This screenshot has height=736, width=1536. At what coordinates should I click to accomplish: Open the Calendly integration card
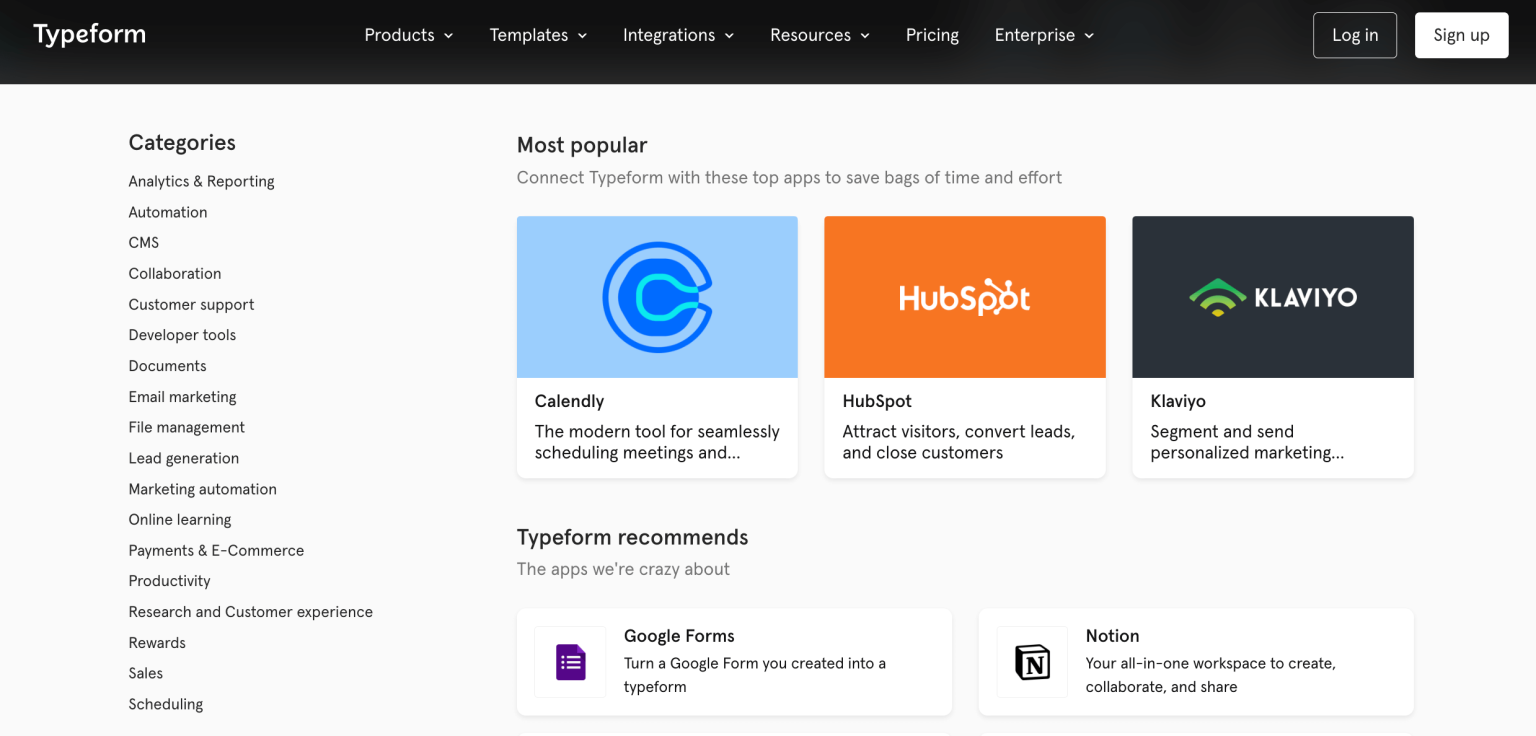click(x=656, y=420)
